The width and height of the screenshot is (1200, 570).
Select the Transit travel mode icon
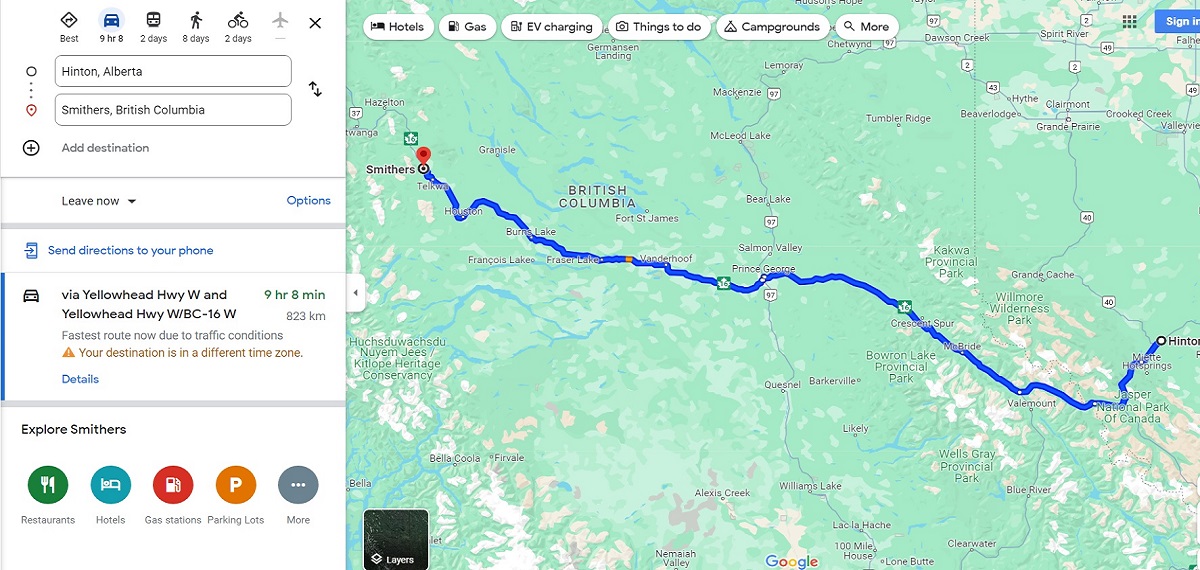click(x=154, y=20)
